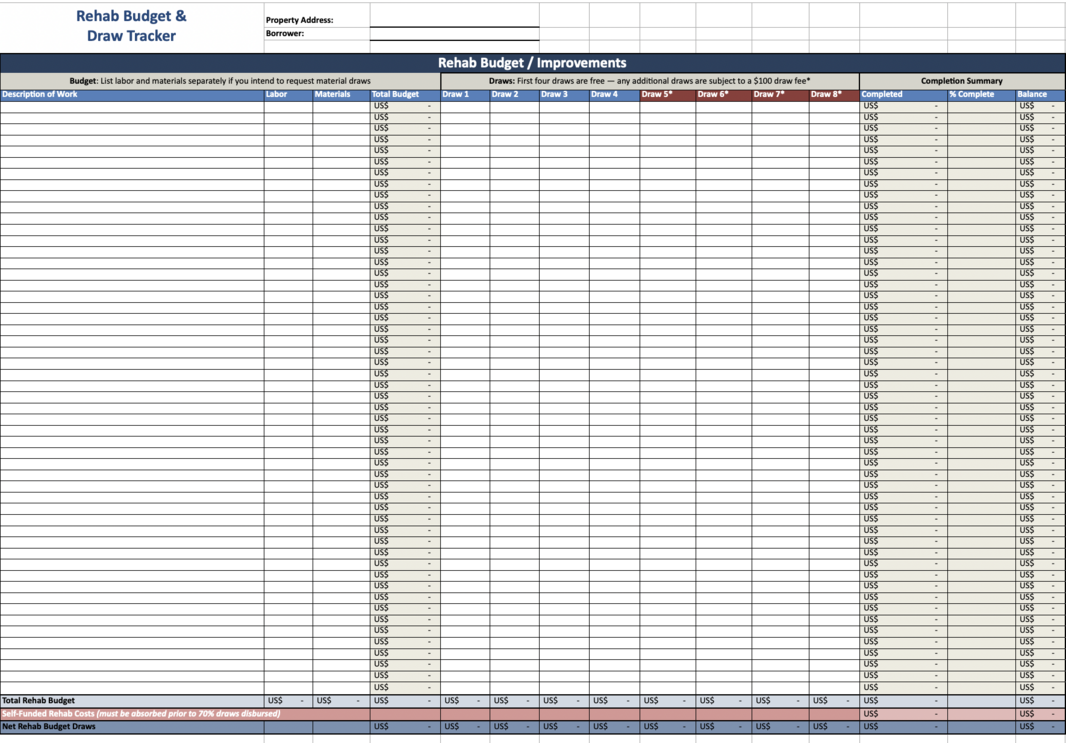Select the Completion Summary section header
This screenshot has height=743, width=1066.
tap(961, 81)
